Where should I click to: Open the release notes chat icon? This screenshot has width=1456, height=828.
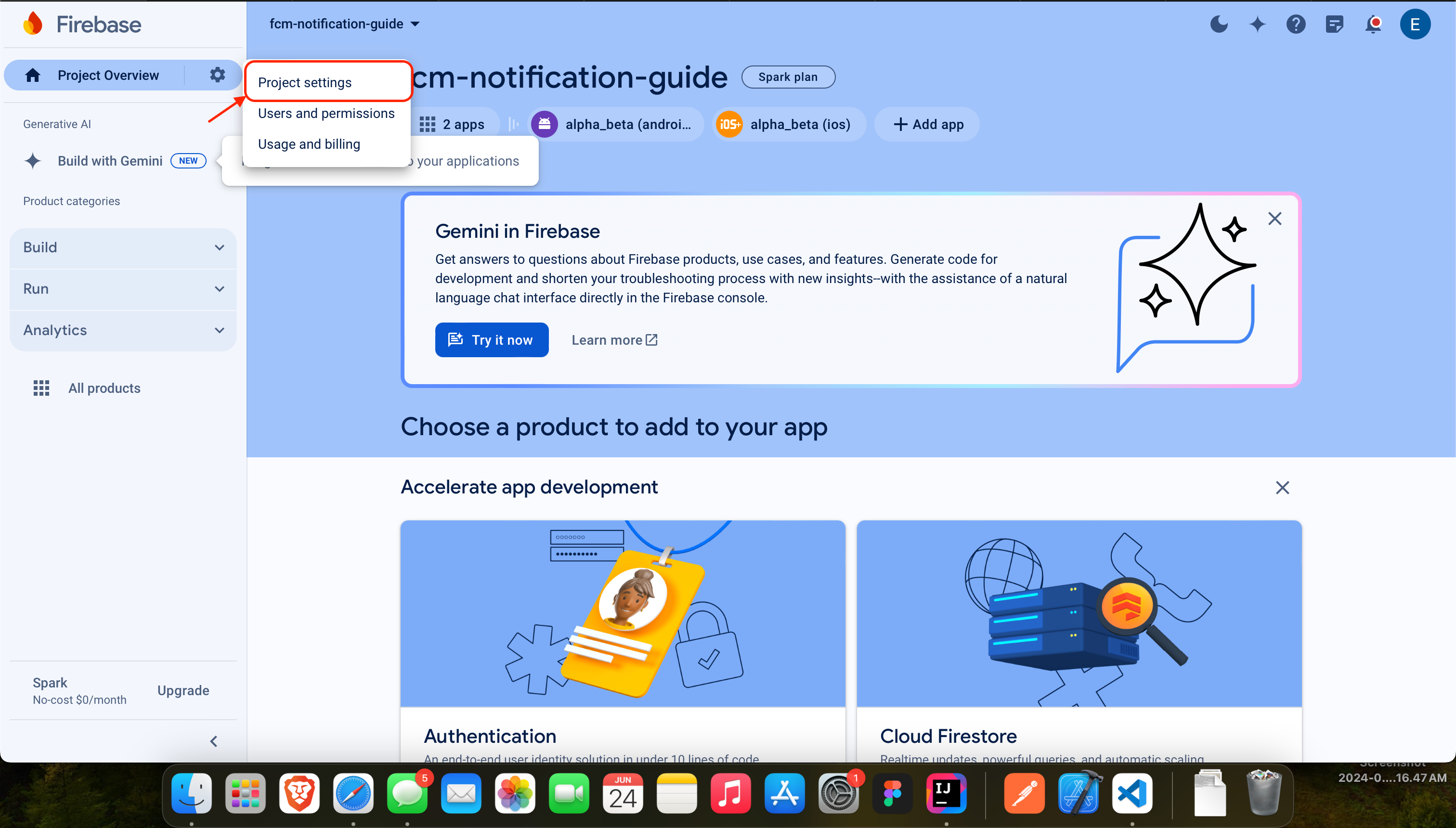pyautogui.click(x=1334, y=24)
